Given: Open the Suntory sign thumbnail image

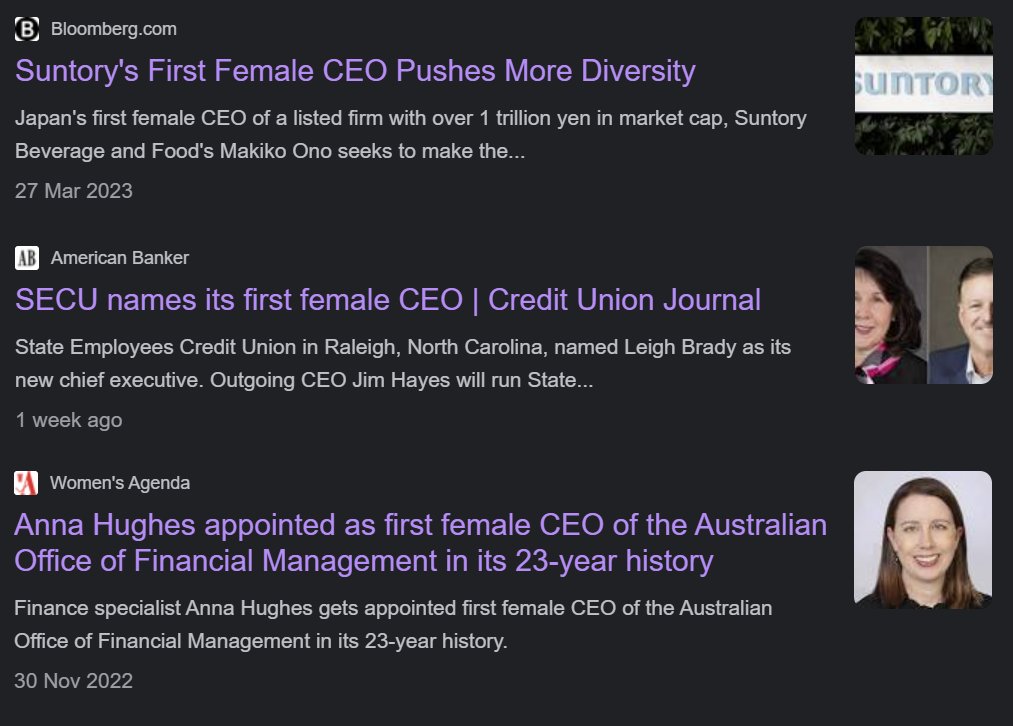Looking at the screenshot, I should pyautogui.click(x=923, y=86).
